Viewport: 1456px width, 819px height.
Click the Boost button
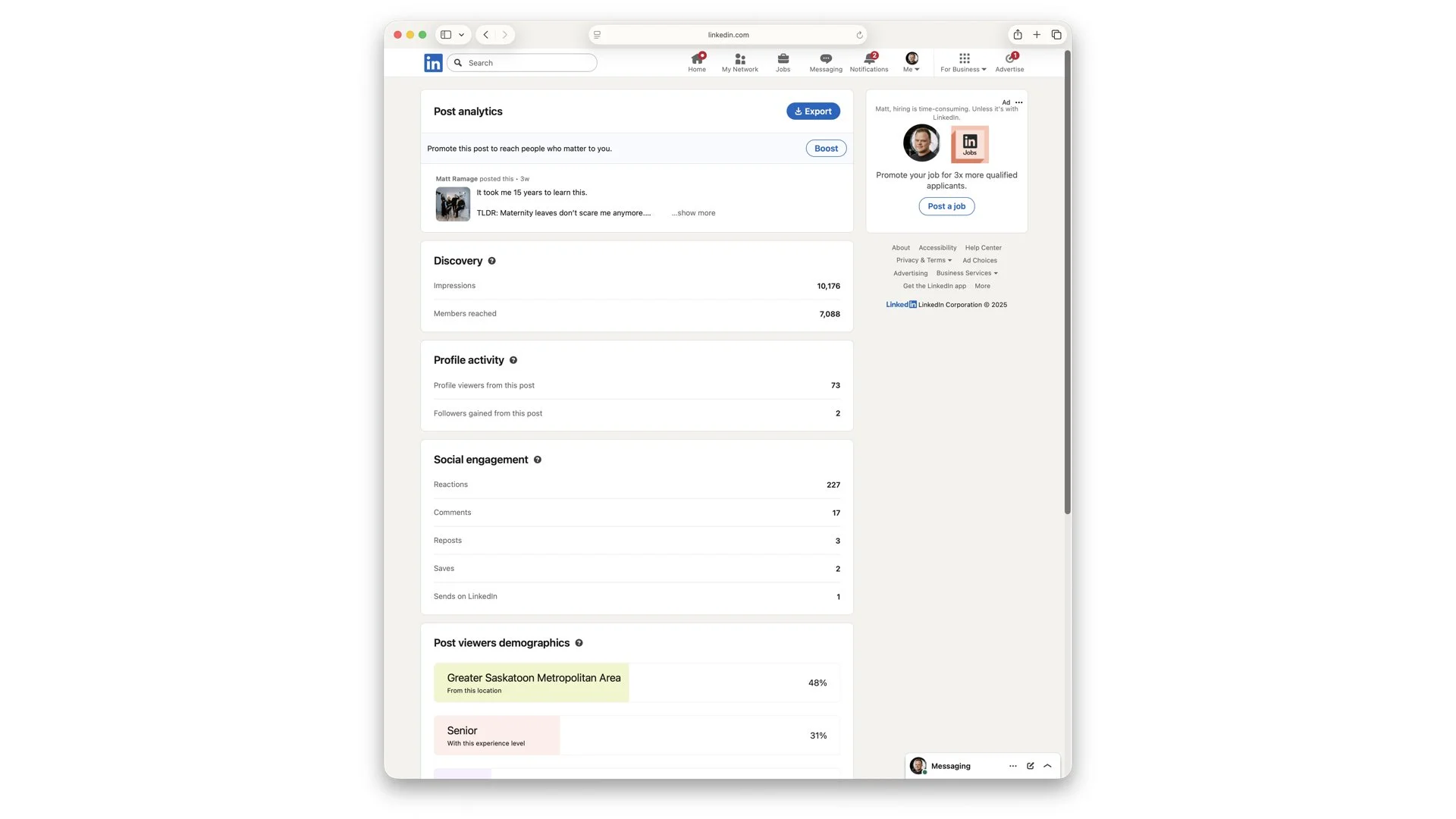(x=826, y=149)
